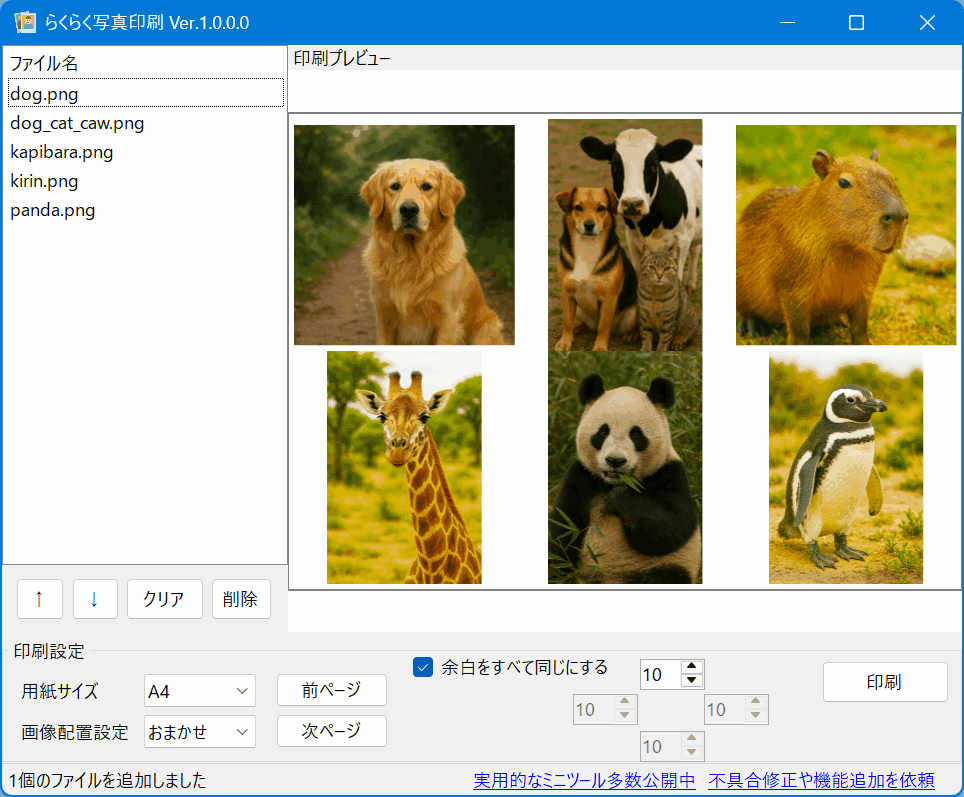Open the 用紙サイズ dropdown showing A4
Image resolution: width=964 pixels, height=797 pixels.
pos(199,690)
